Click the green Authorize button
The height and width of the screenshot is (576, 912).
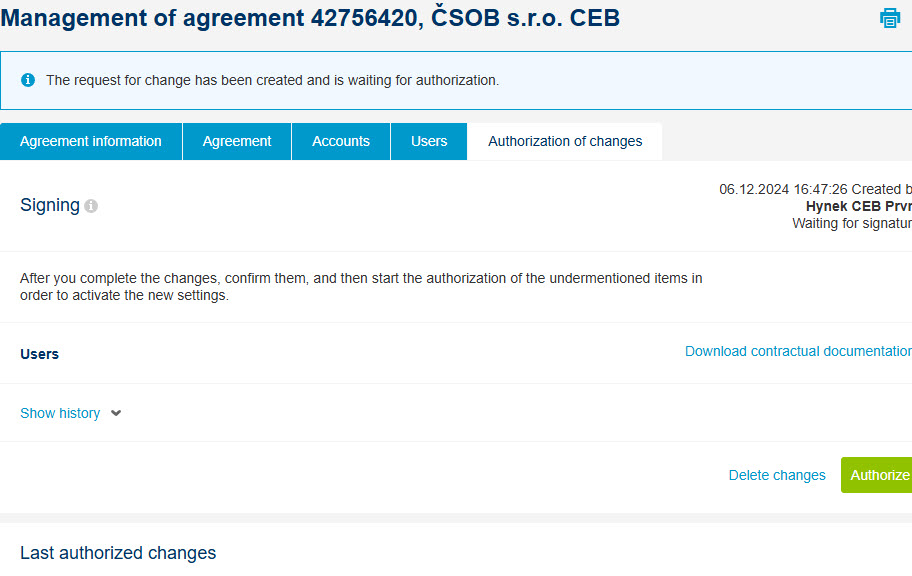pos(877,475)
